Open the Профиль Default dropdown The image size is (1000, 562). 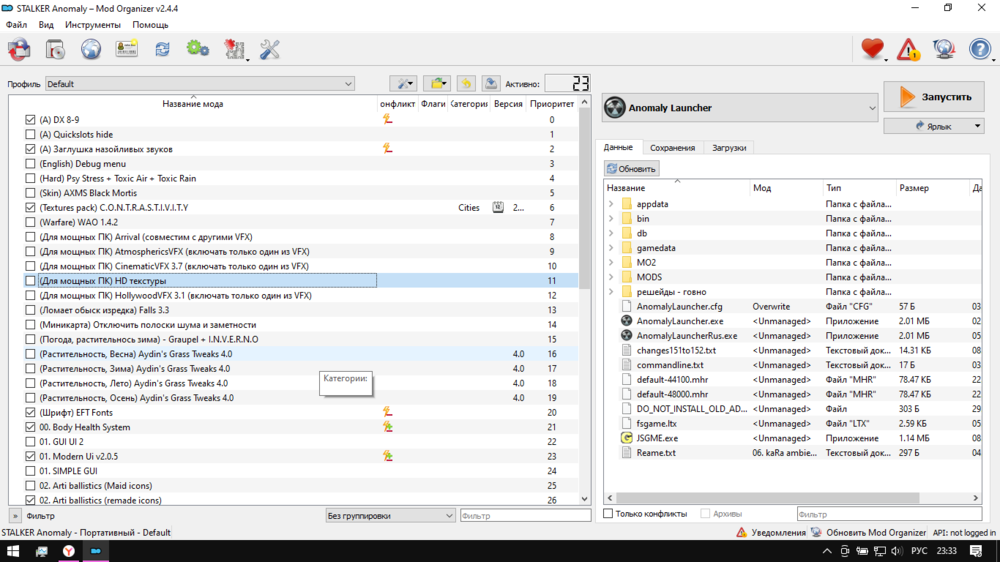click(200, 84)
